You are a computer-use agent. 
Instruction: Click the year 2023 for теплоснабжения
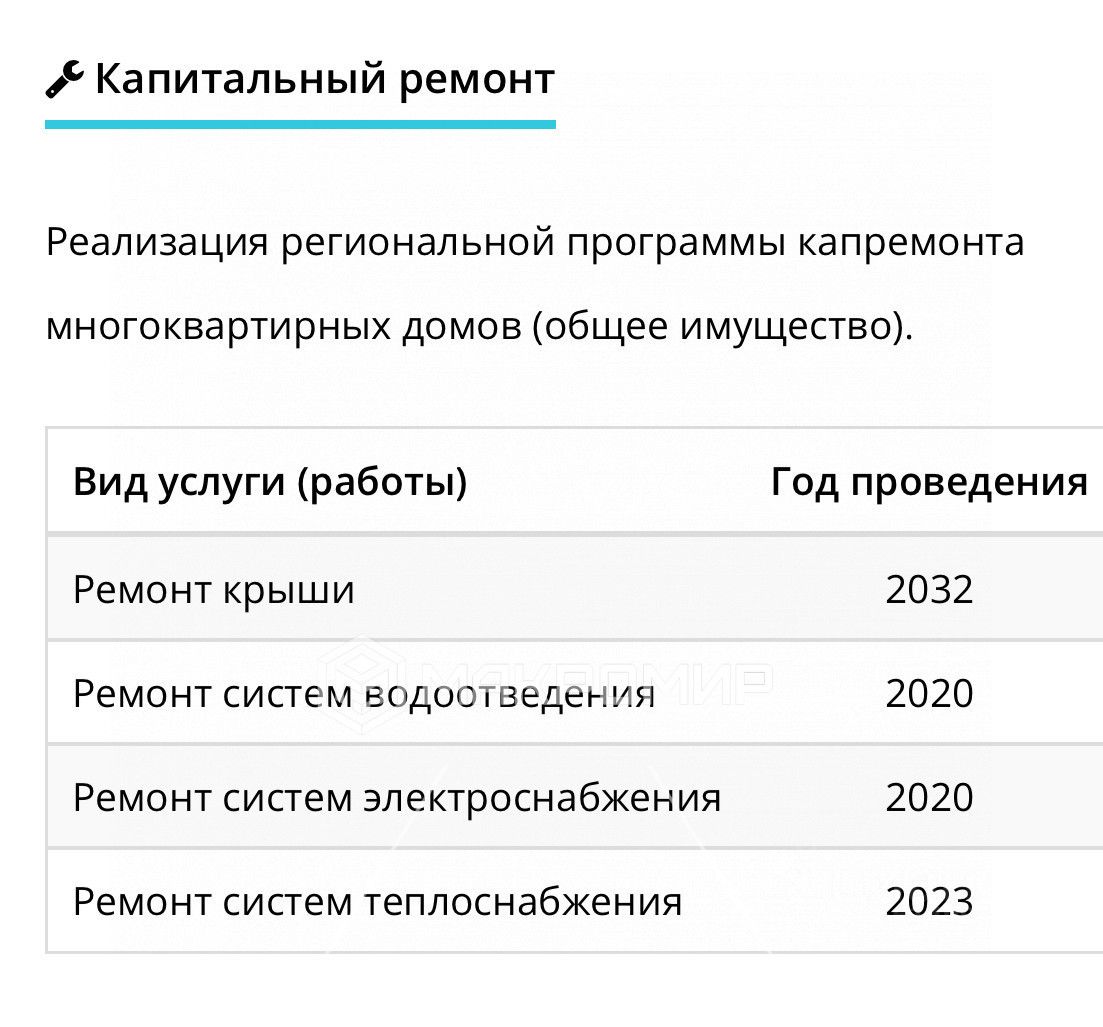(x=929, y=901)
